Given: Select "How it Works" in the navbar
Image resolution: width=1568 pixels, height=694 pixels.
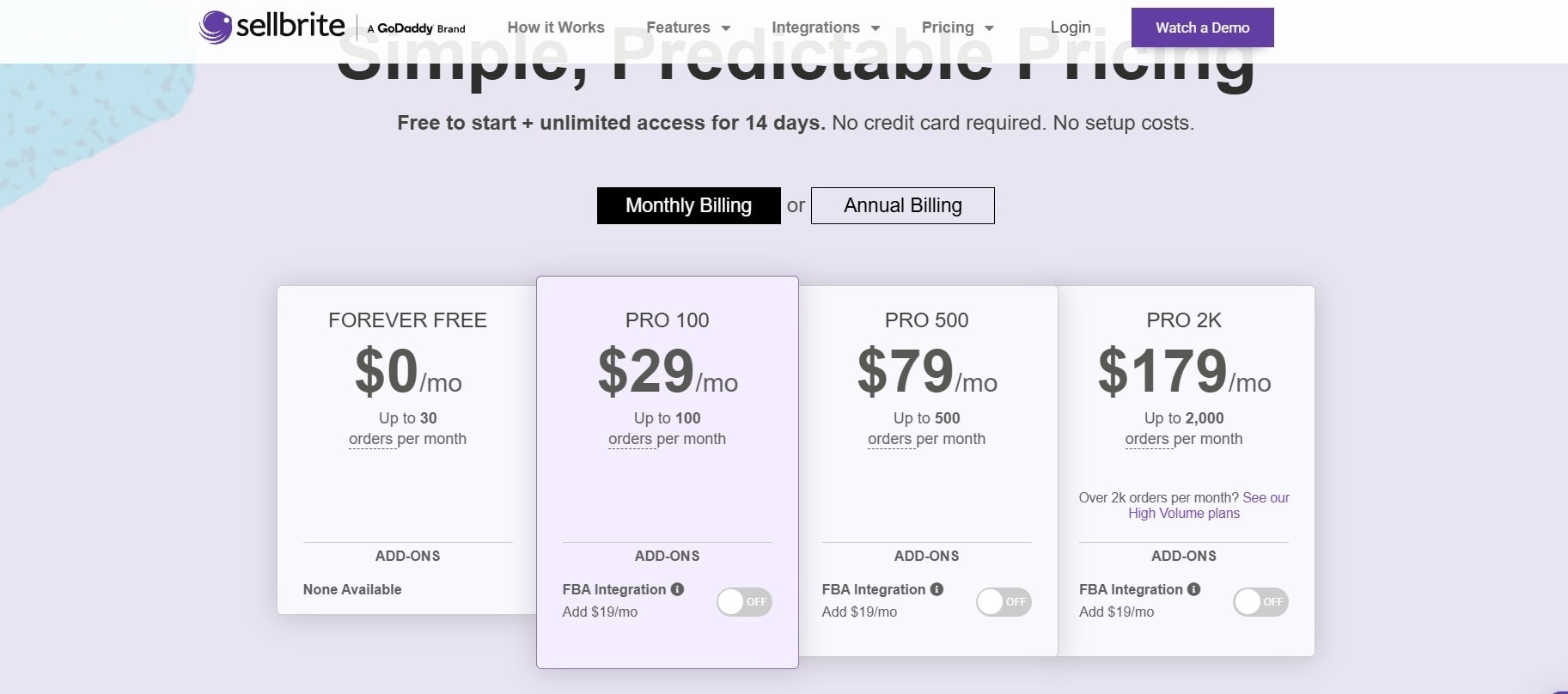Looking at the screenshot, I should 556,27.
